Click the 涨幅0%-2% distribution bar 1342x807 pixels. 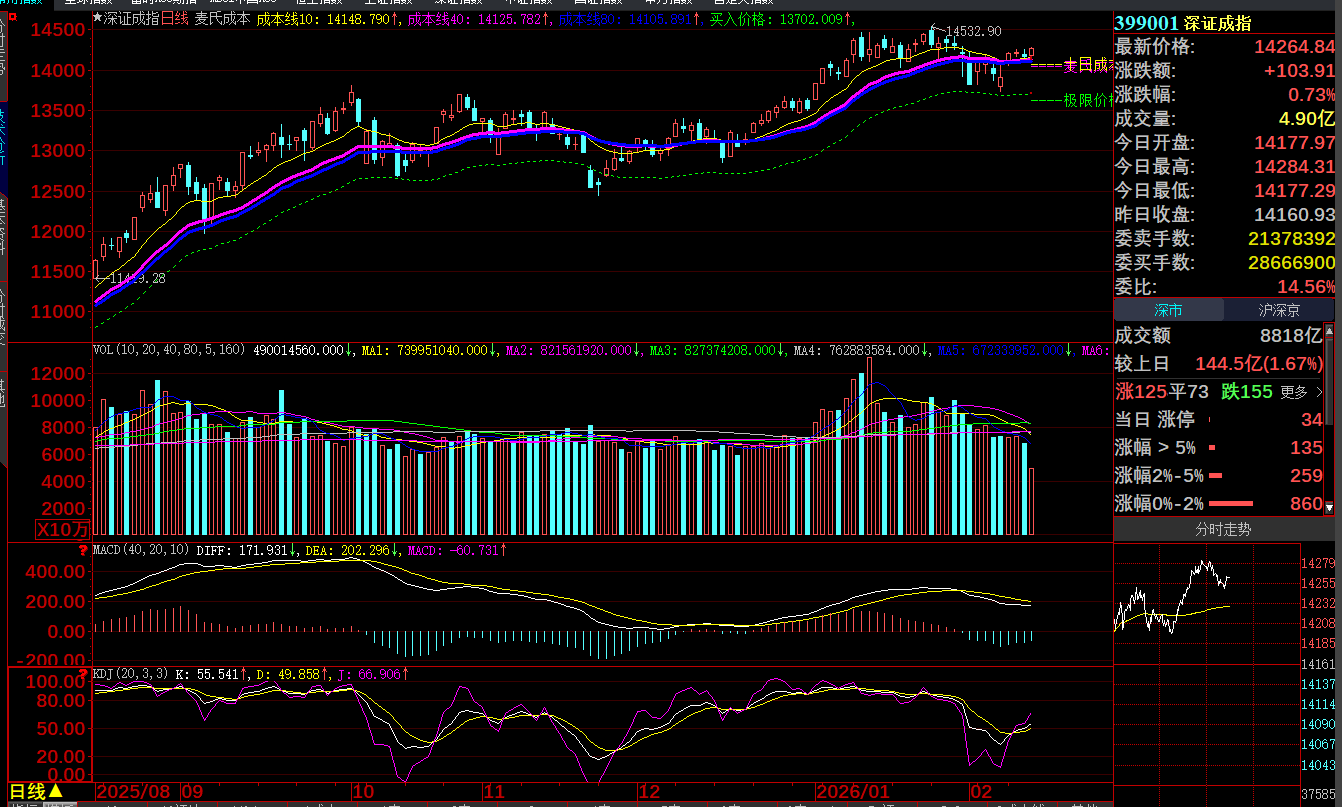(1245, 504)
